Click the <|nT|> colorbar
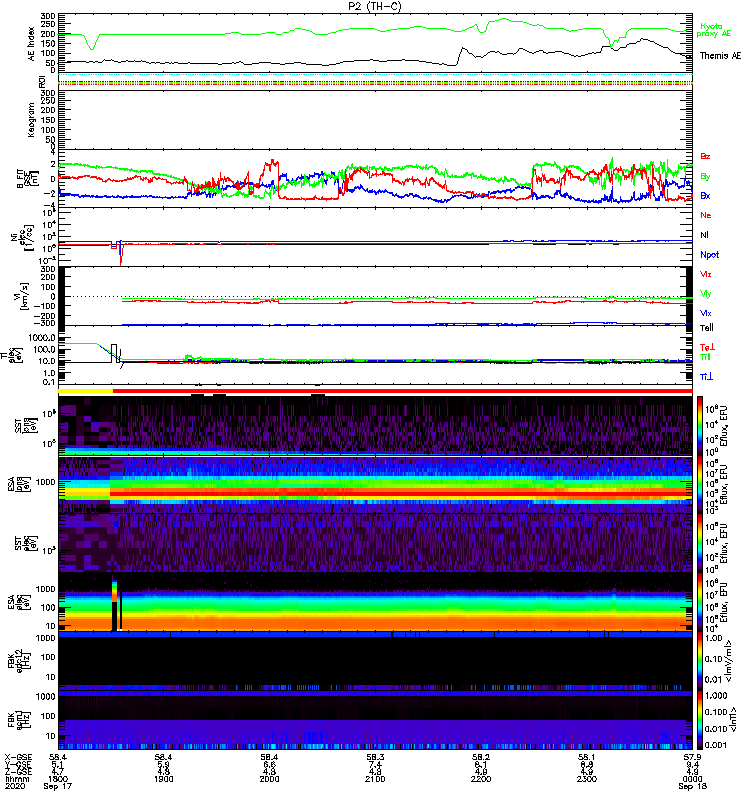The height and width of the screenshot is (800, 750). [700, 720]
